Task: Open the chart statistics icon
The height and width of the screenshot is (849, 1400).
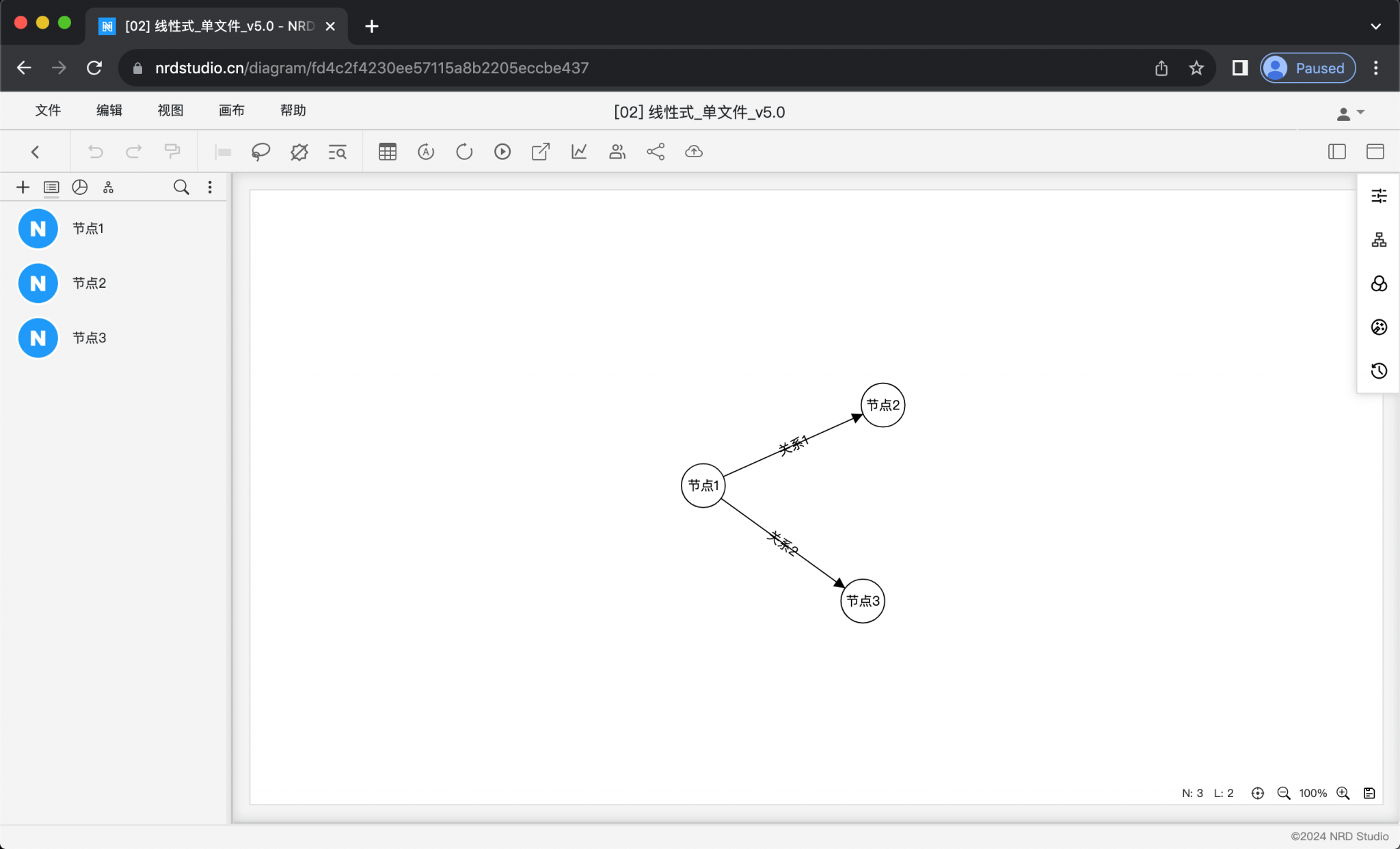Action: point(579,152)
